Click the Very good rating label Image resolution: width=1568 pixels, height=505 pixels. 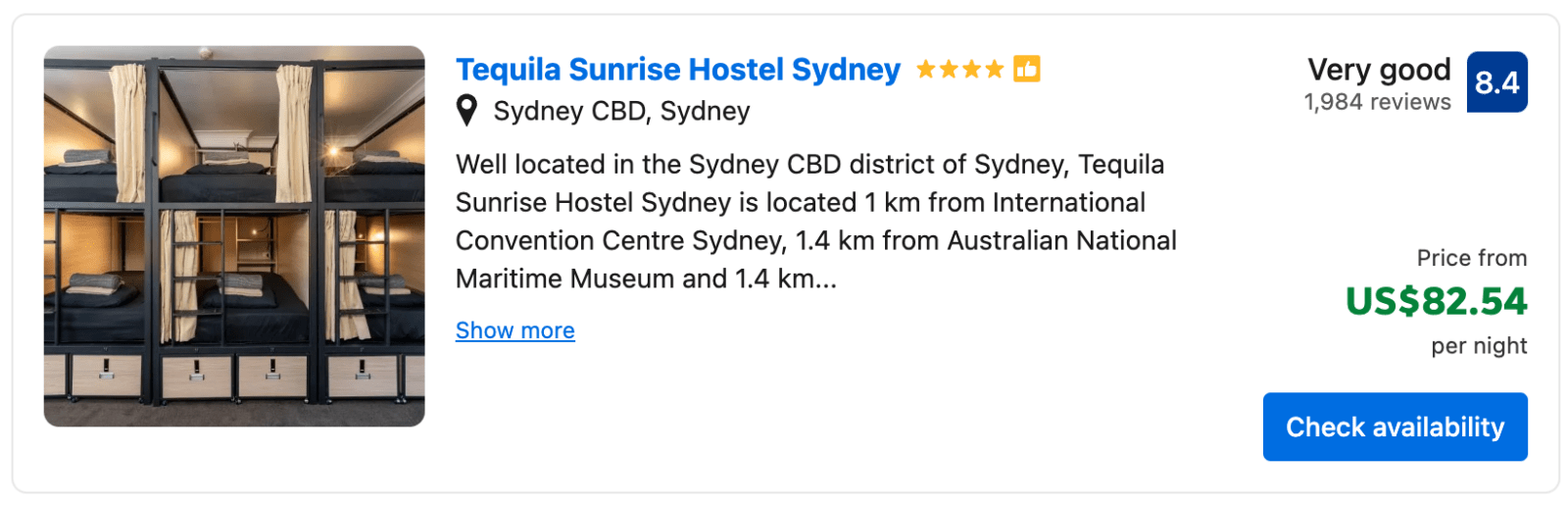coord(1379,70)
